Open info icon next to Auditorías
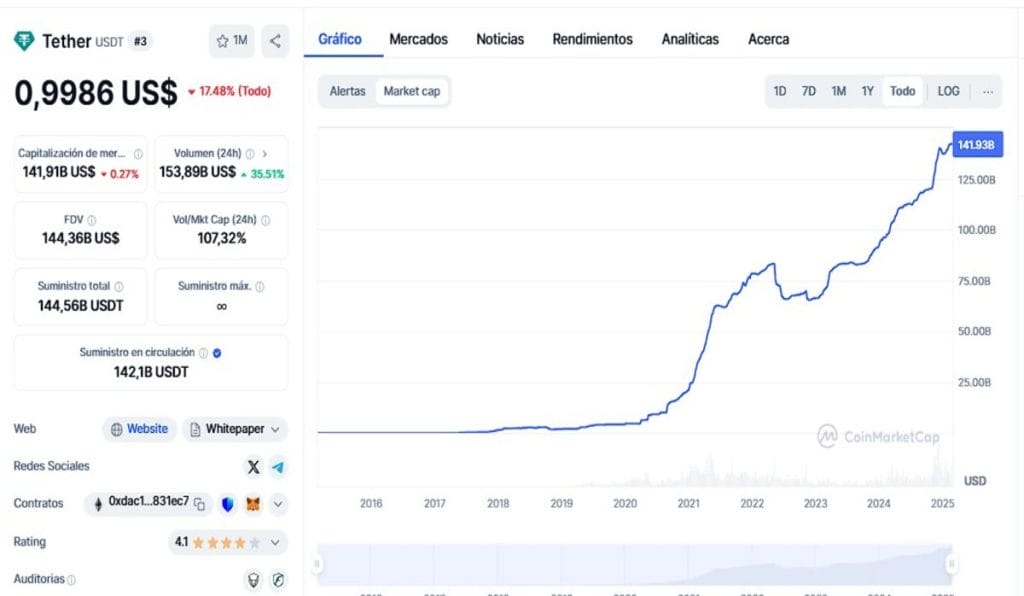 pos(71,580)
